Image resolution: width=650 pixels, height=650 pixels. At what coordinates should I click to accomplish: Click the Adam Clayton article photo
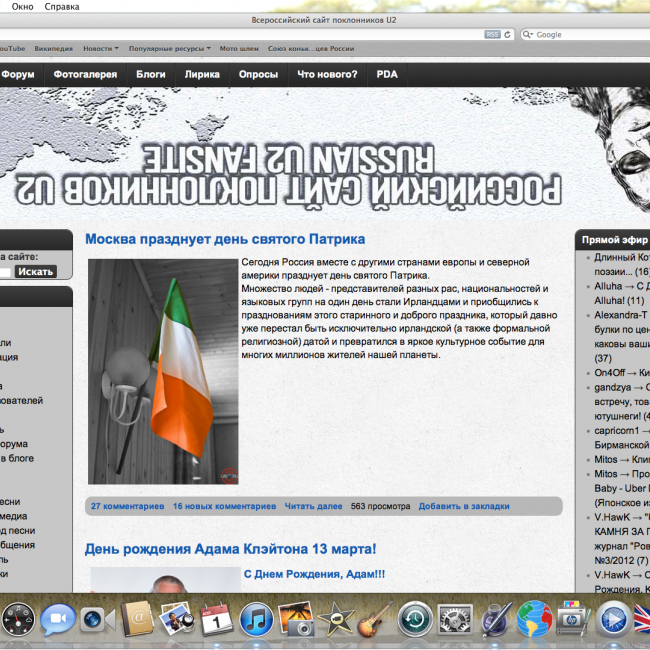tap(166, 580)
